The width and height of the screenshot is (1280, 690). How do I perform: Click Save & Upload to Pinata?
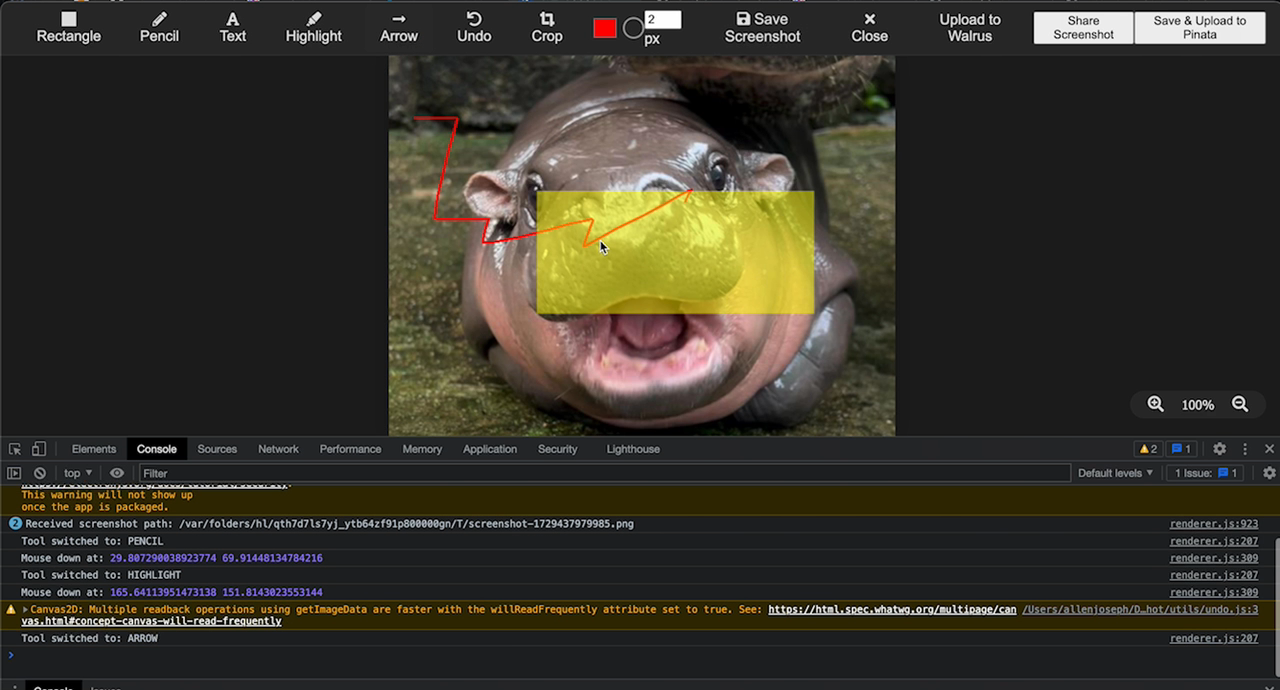[1200, 27]
